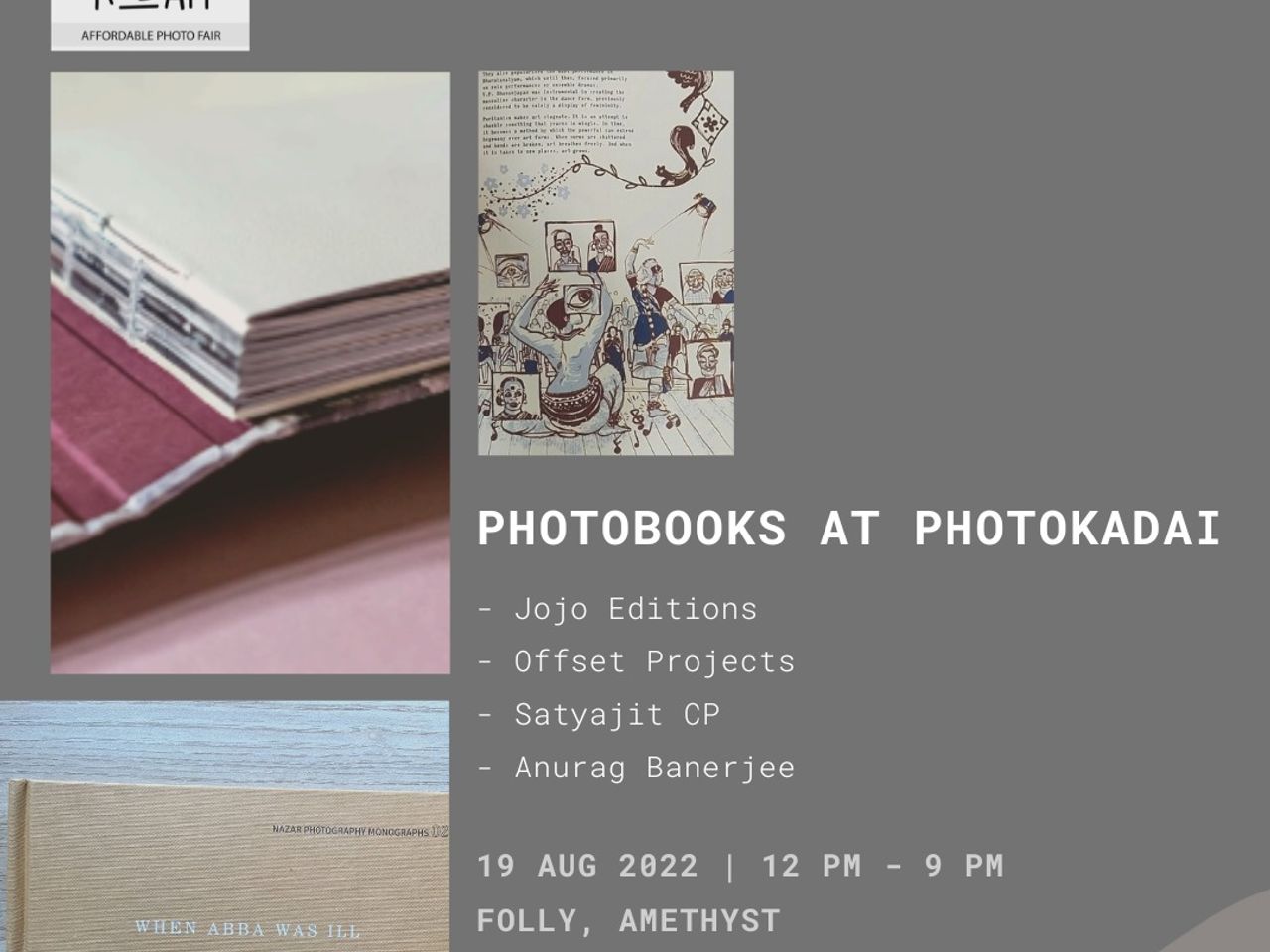The width and height of the screenshot is (1270, 952).
Task: Click the Anurag Banerjee list entry
Action: [x=636, y=767]
